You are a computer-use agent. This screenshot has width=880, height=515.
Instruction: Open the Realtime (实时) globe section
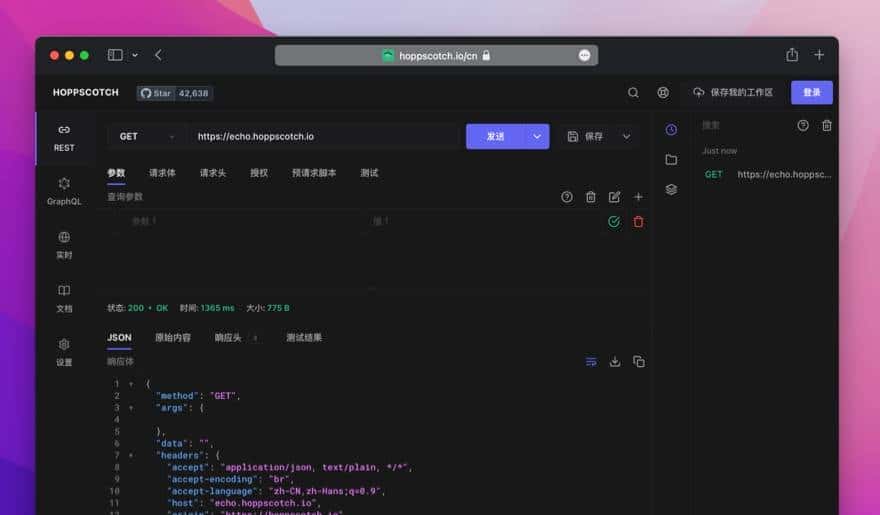[x=64, y=245]
